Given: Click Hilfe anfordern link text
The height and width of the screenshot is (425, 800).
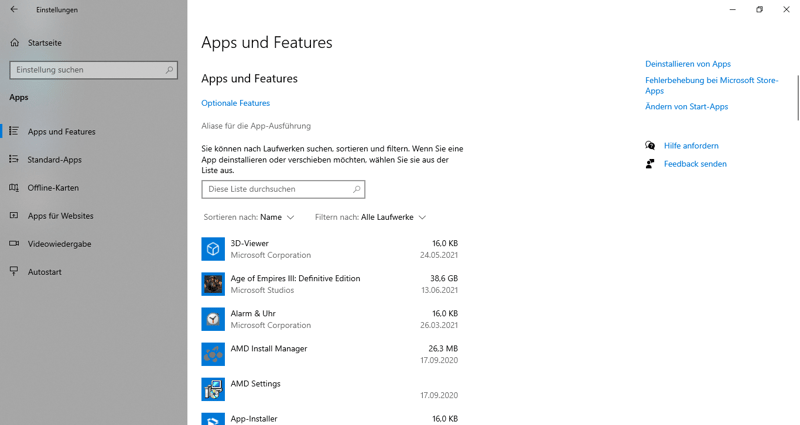Looking at the screenshot, I should pos(691,145).
